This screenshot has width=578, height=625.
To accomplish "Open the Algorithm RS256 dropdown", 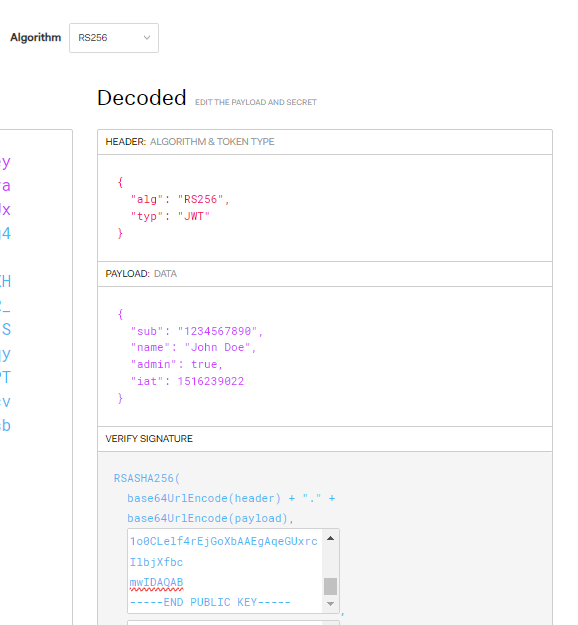I will [114, 38].
